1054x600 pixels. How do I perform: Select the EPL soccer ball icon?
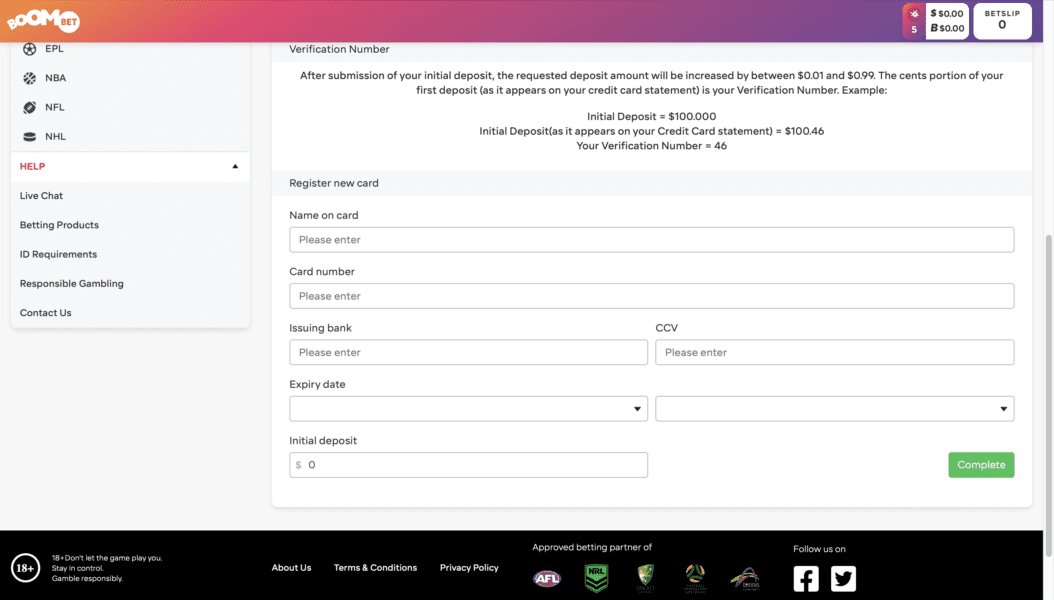click(x=28, y=48)
